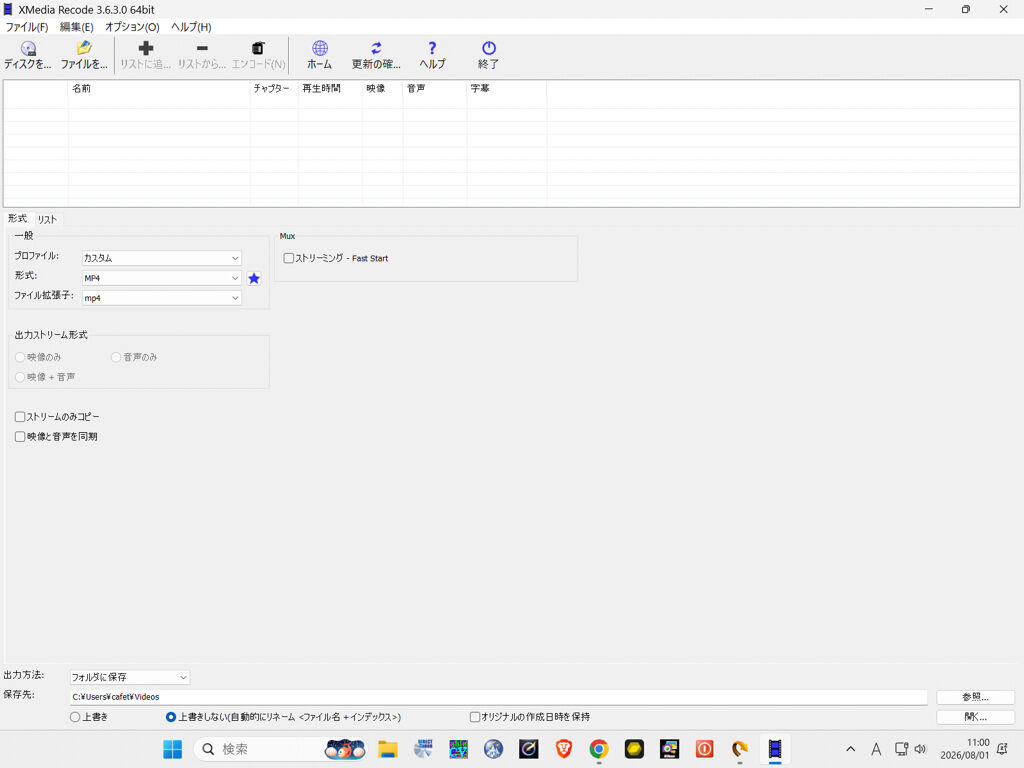Click the Encode toolbar icon
The height and width of the screenshot is (768, 1024).
coord(258,48)
